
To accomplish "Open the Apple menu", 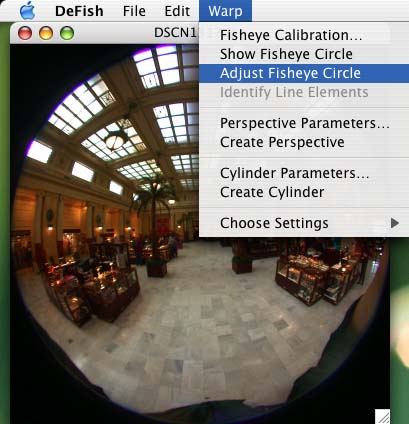I will 27,11.
